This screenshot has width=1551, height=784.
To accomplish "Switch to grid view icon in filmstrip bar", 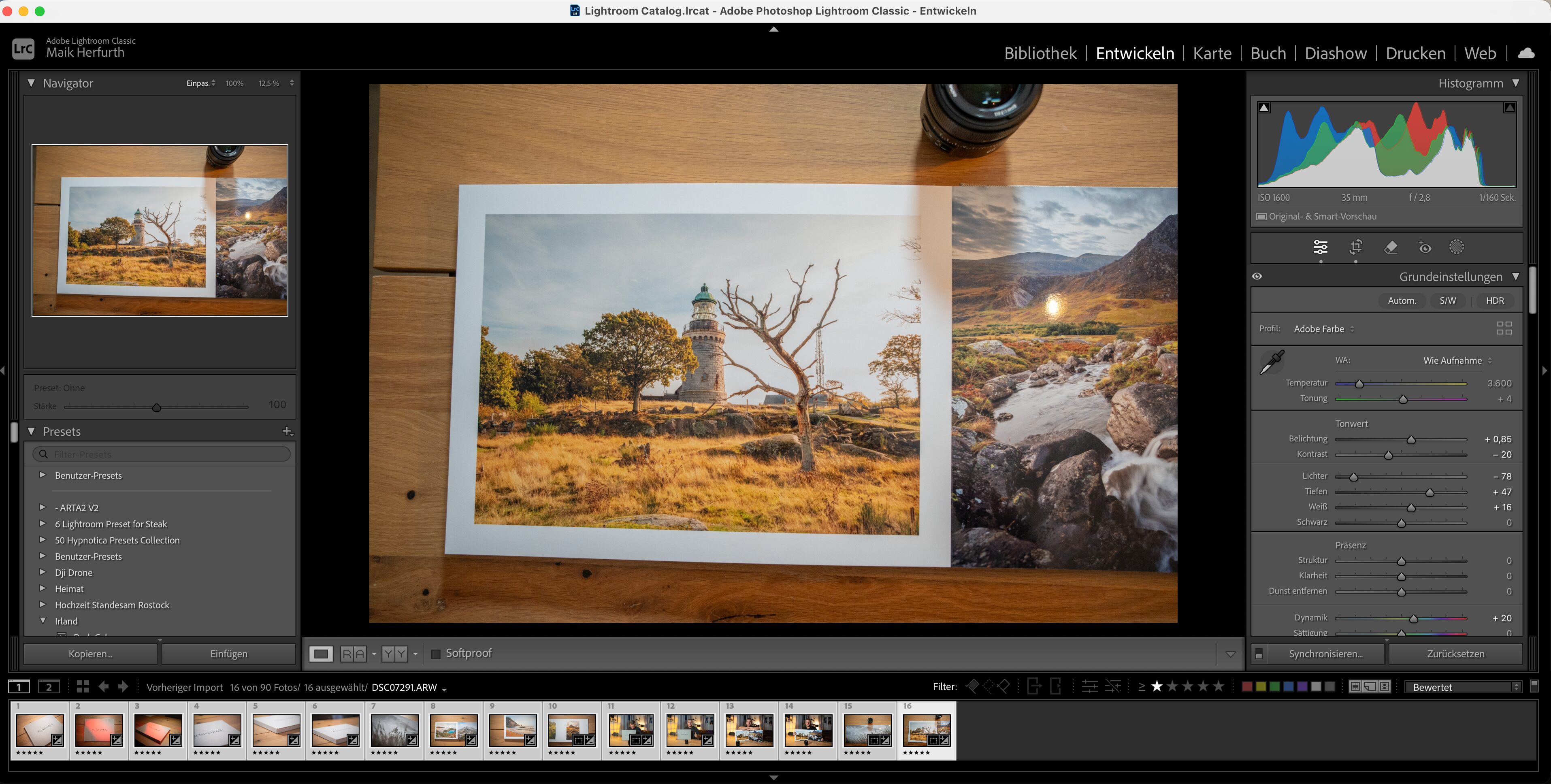I will pyautogui.click(x=83, y=686).
